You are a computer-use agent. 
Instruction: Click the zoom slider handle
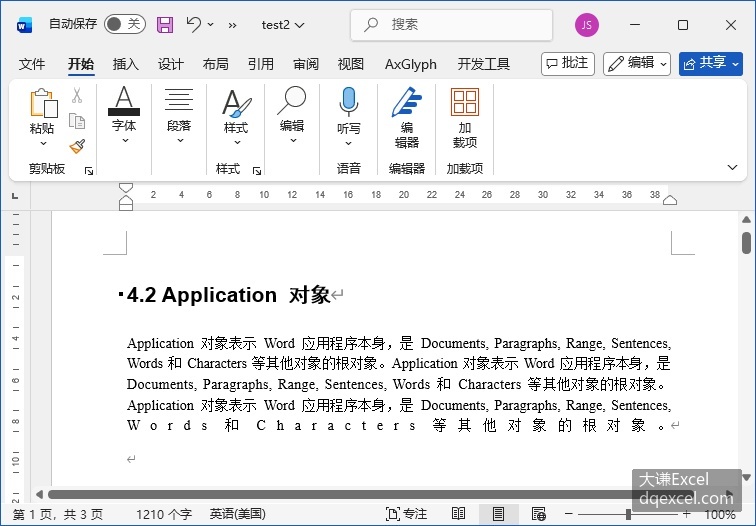628,514
